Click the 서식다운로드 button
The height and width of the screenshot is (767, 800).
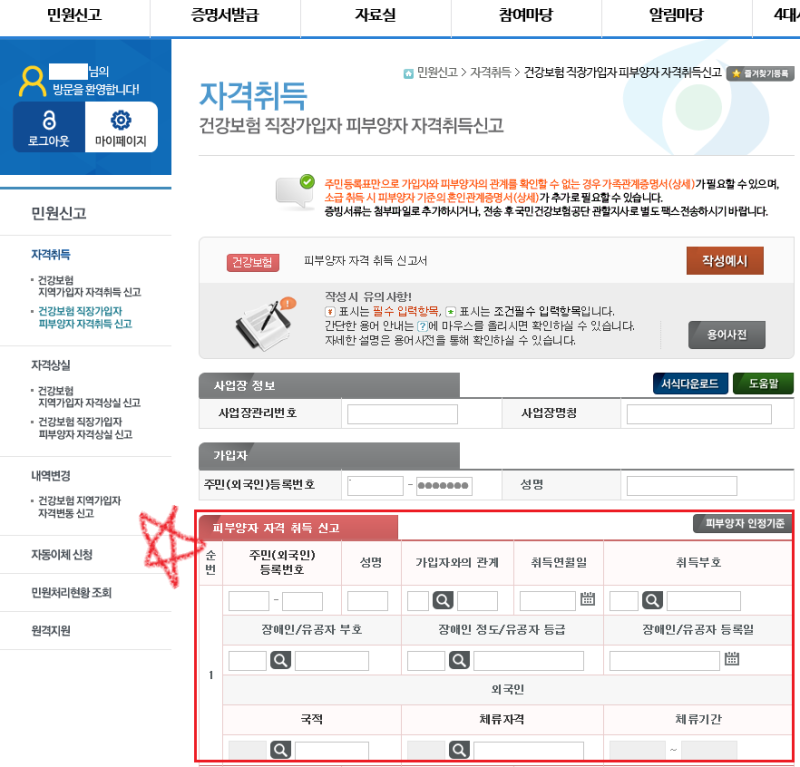tap(689, 385)
